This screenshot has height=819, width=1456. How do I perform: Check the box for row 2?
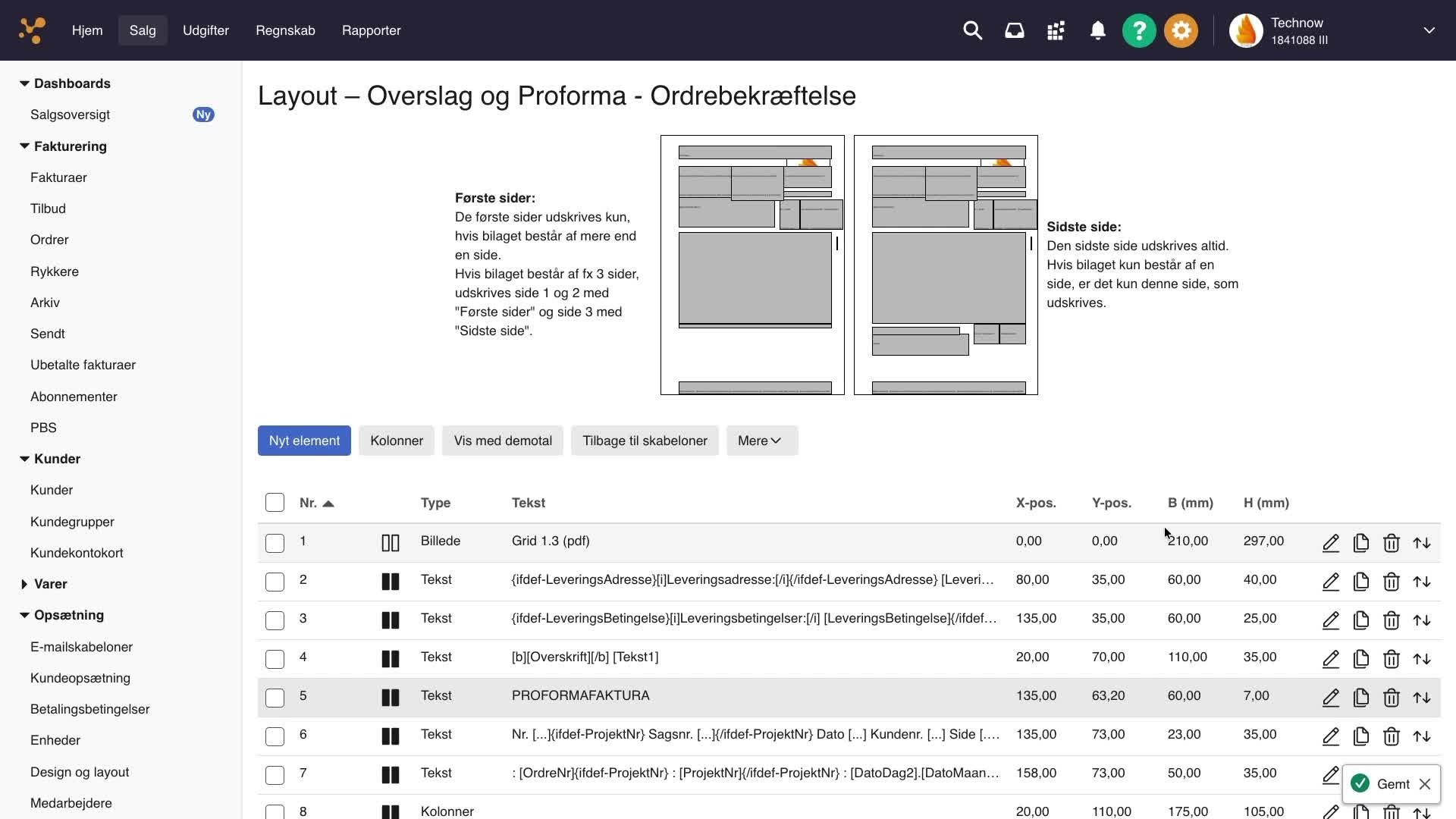[x=275, y=582]
